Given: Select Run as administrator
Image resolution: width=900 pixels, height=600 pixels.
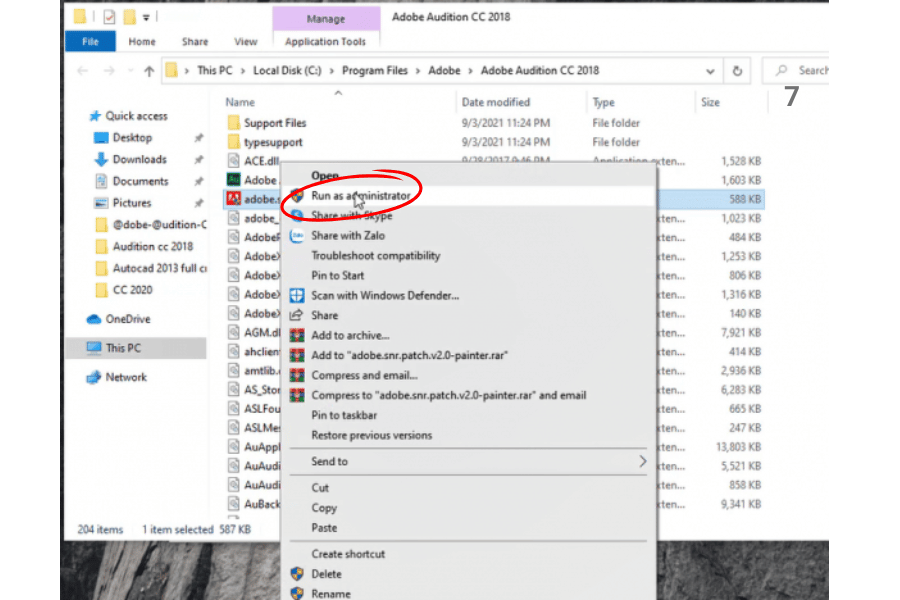Looking at the screenshot, I should (360, 196).
